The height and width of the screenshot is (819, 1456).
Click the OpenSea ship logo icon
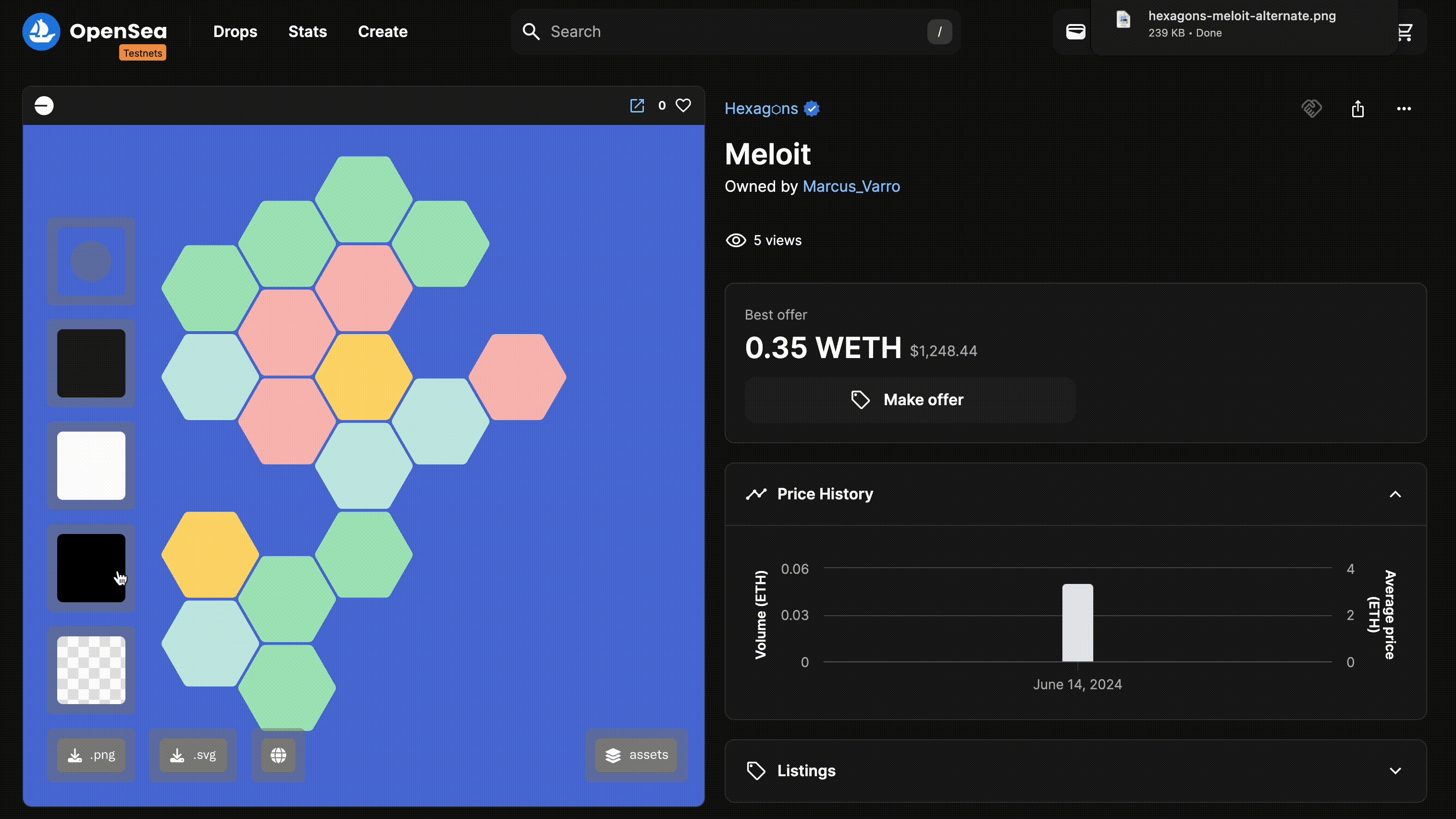point(41,32)
